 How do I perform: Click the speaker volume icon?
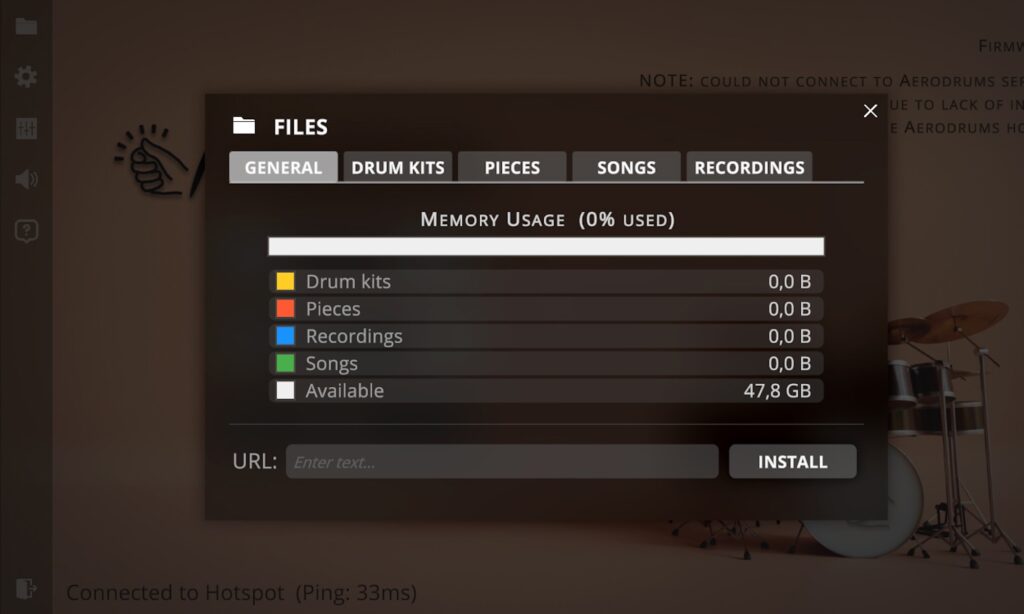(26, 180)
